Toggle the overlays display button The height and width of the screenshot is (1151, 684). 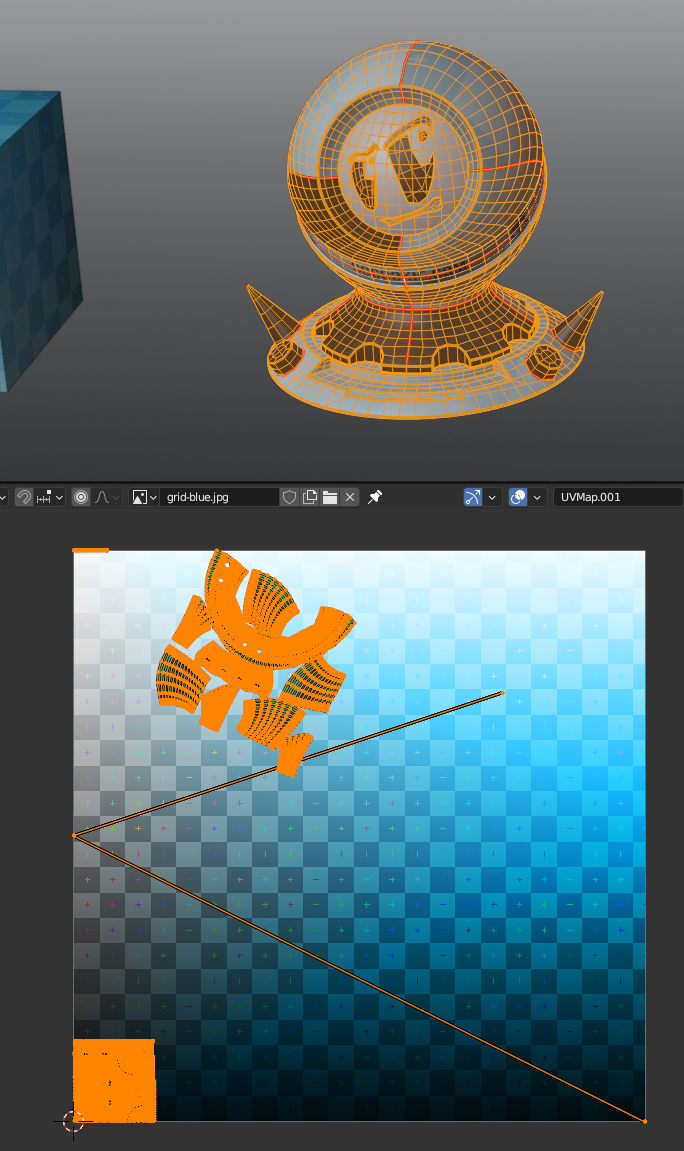pyautogui.click(x=518, y=497)
